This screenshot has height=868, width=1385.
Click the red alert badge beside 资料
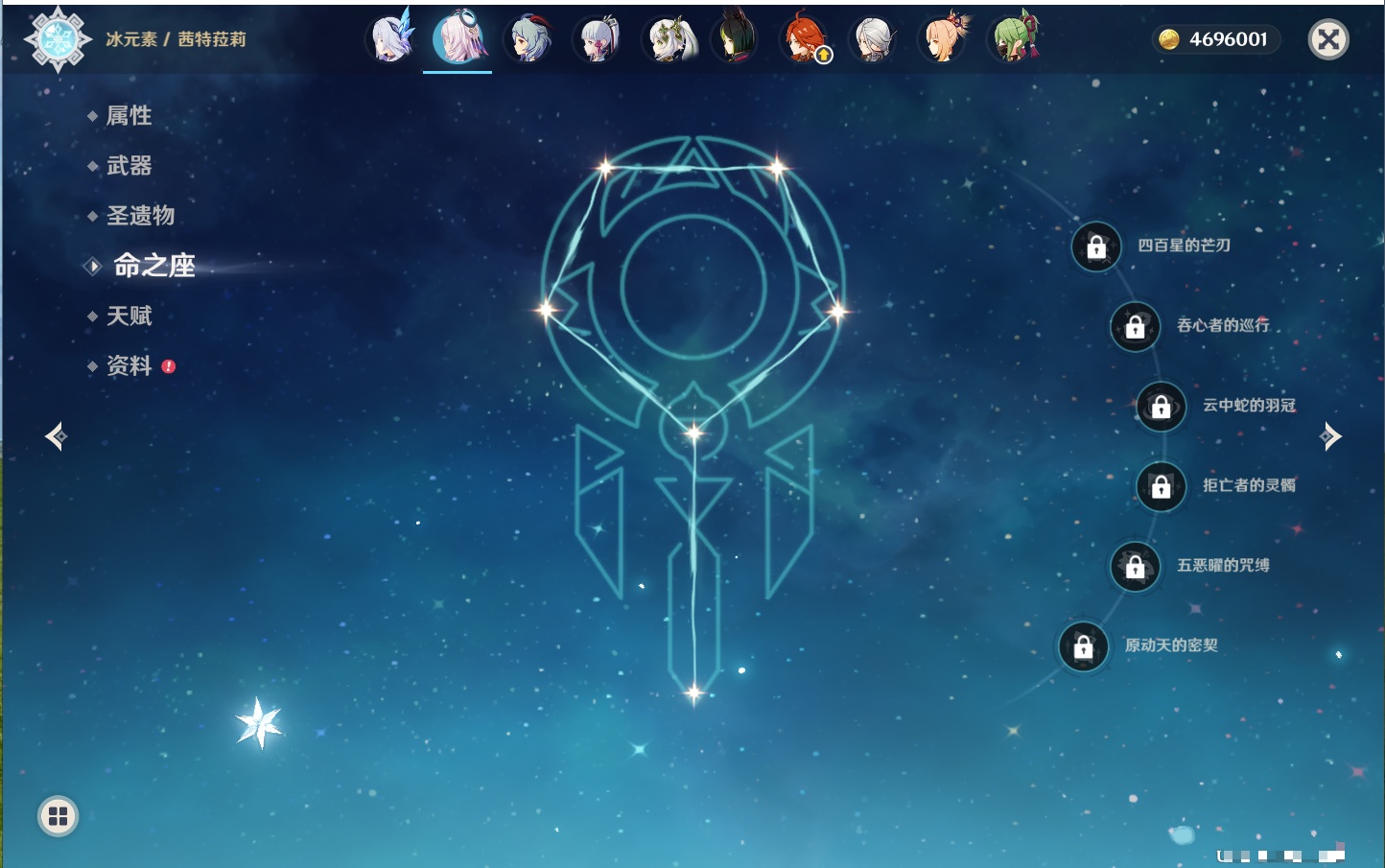pos(169,366)
